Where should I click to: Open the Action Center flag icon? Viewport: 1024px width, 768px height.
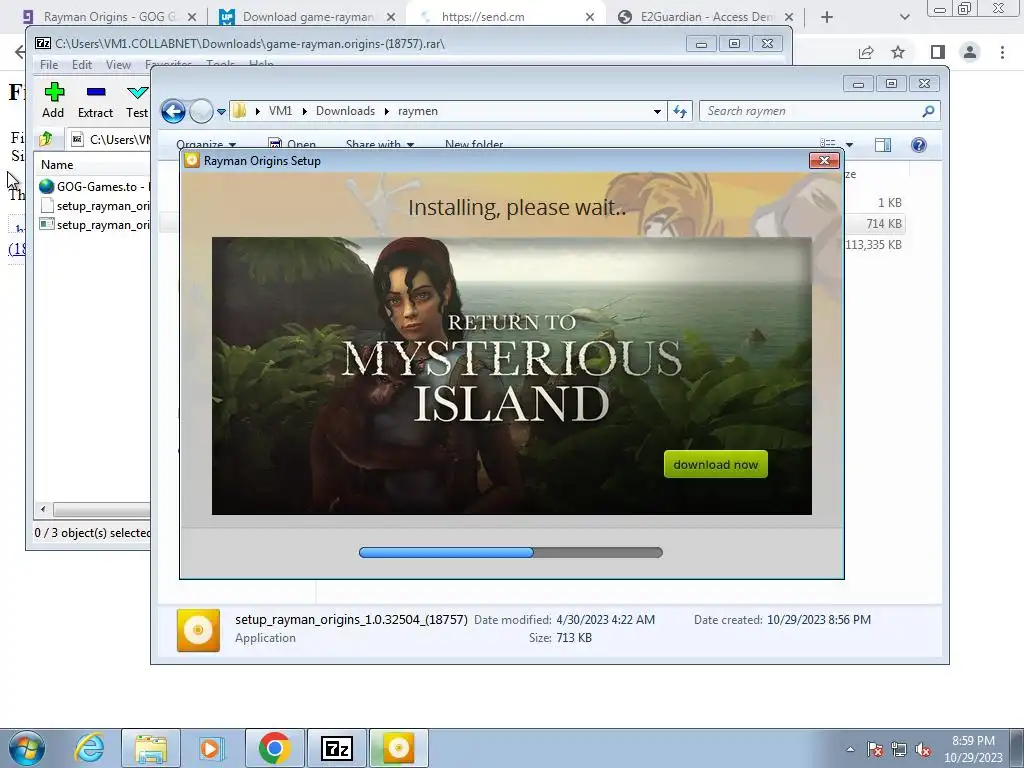coord(875,750)
